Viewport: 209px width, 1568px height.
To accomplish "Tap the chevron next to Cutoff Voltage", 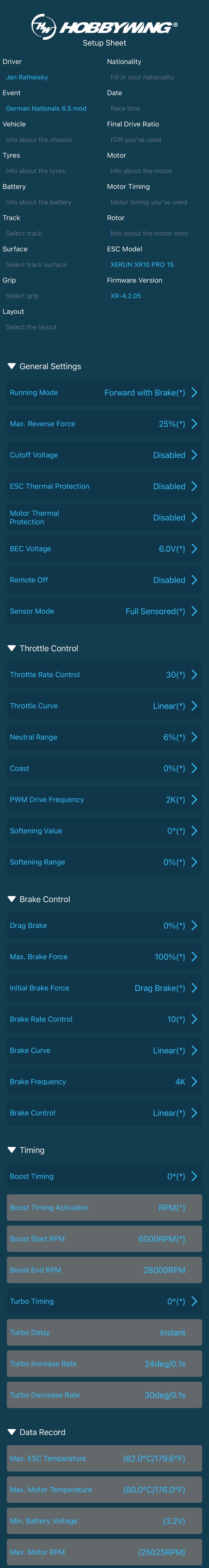I will 194,455.
